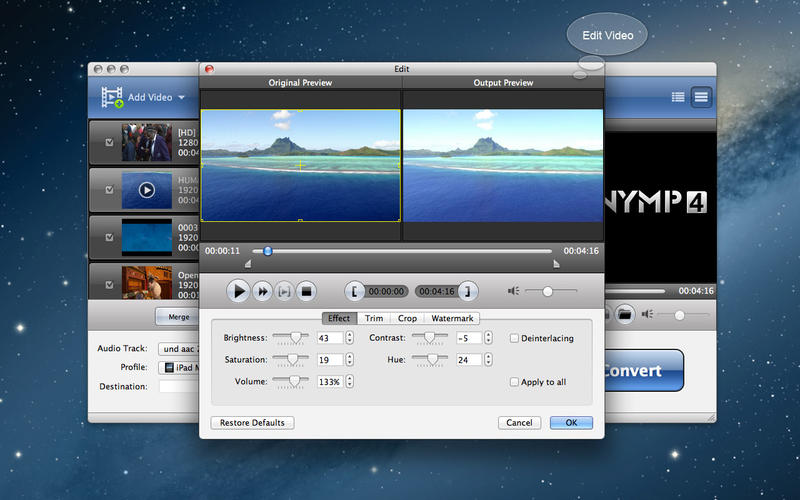The width and height of the screenshot is (800, 500).
Task: Click the Restore Defaults button
Action: pos(252,423)
